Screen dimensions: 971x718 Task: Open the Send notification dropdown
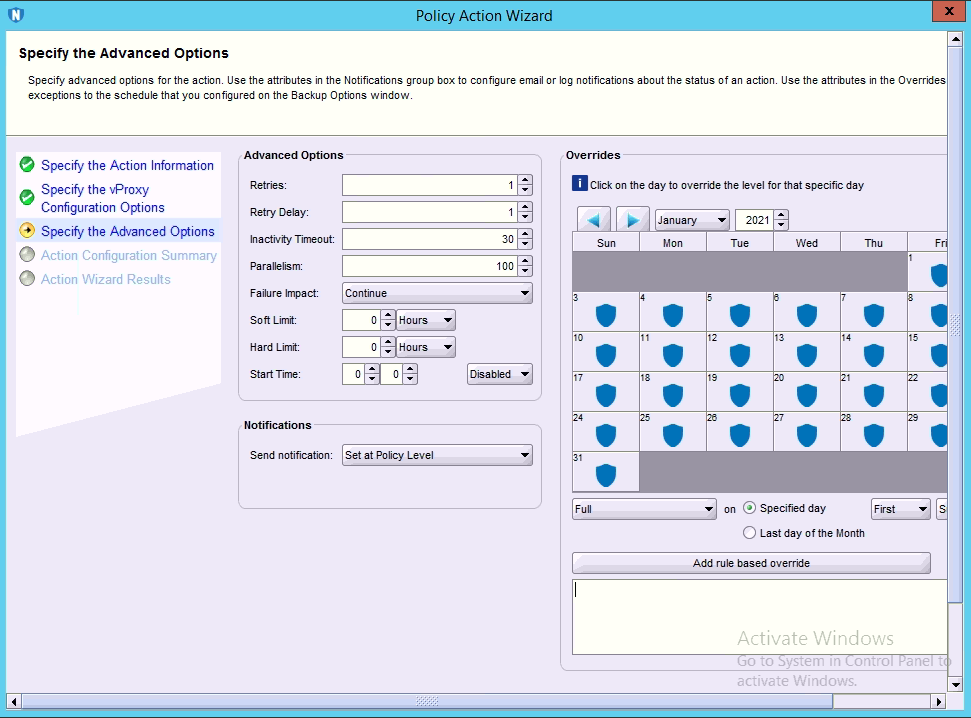437,455
